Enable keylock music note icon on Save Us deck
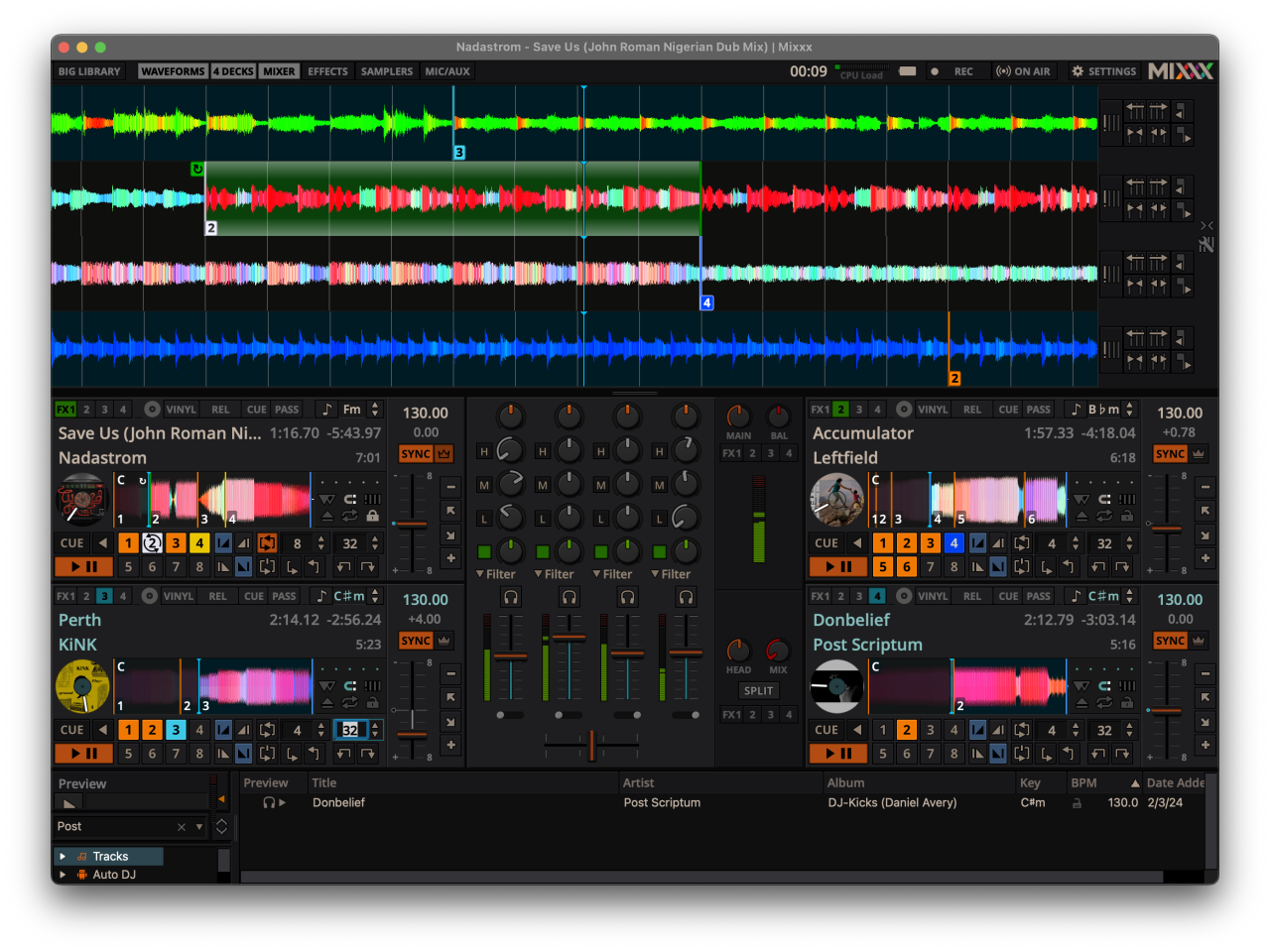1270x952 pixels. [325, 409]
